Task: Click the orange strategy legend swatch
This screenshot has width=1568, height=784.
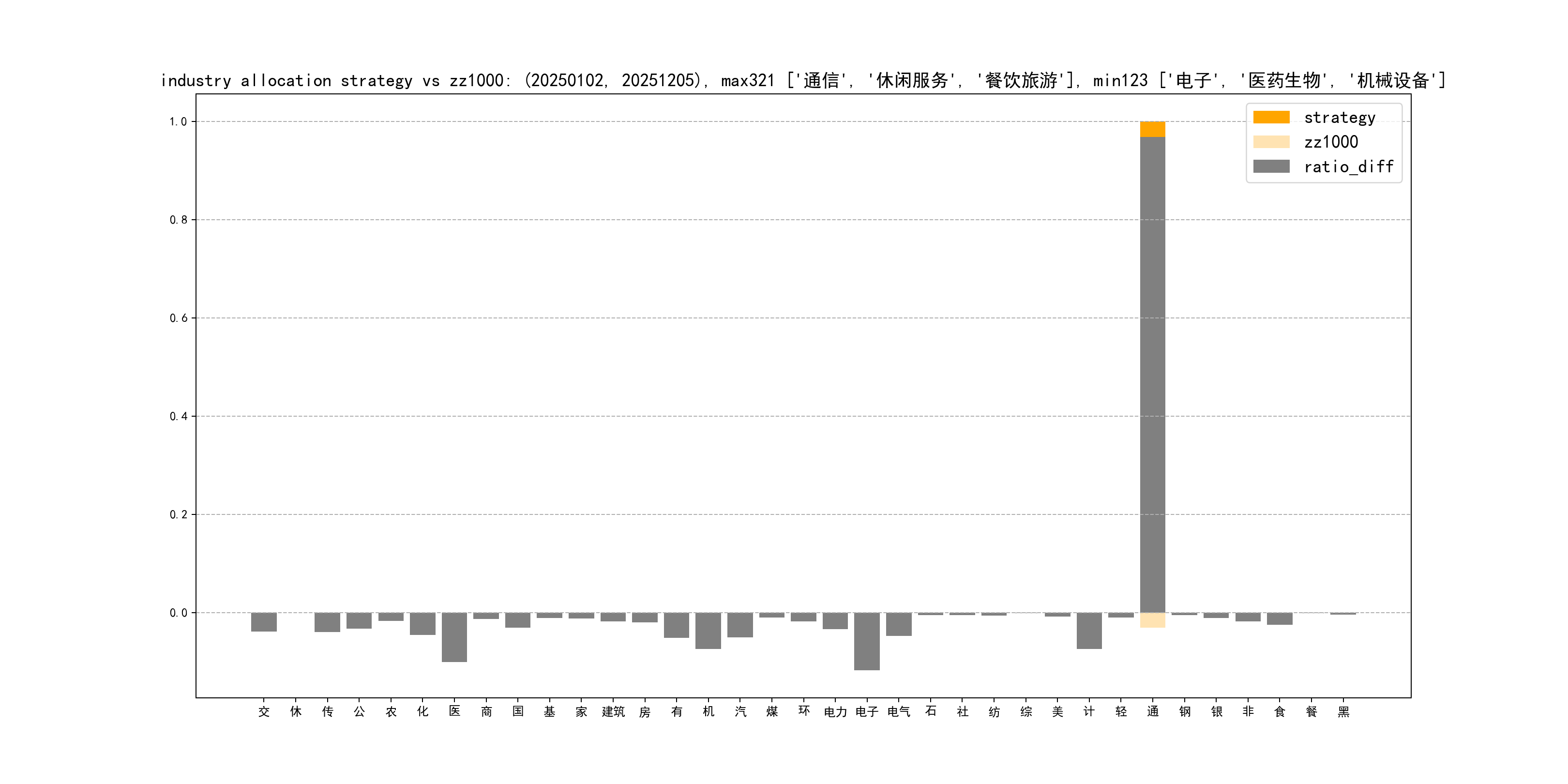Action: (x=1271, y=118)
